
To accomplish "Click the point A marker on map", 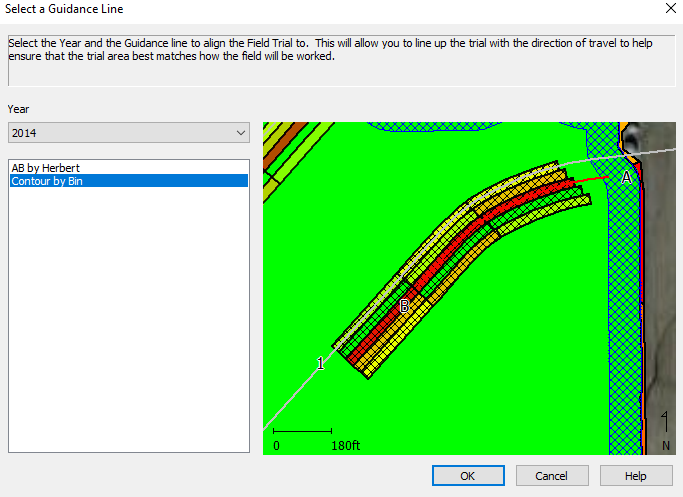I will 626,177.
